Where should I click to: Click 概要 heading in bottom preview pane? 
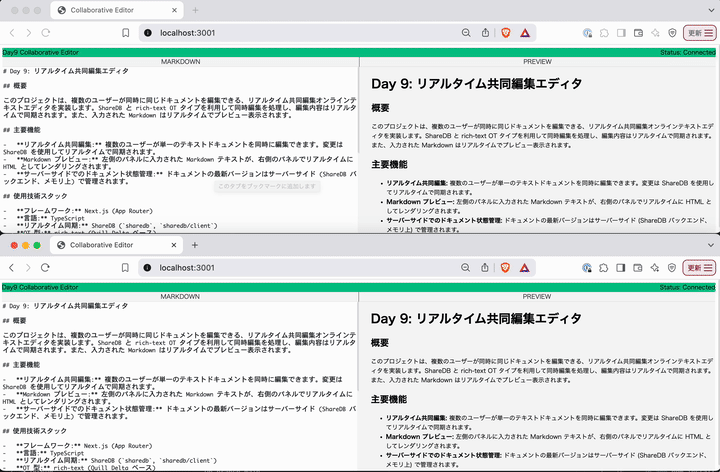pos(380,343)
